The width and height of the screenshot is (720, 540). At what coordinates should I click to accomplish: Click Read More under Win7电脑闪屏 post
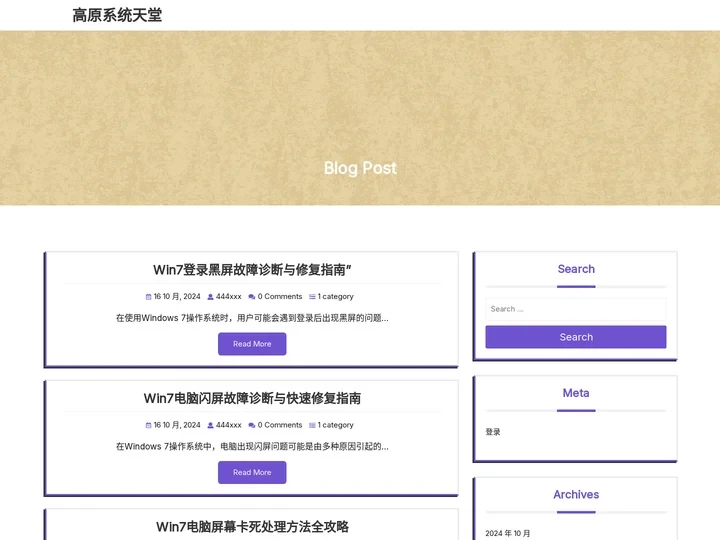pos(252,472)
